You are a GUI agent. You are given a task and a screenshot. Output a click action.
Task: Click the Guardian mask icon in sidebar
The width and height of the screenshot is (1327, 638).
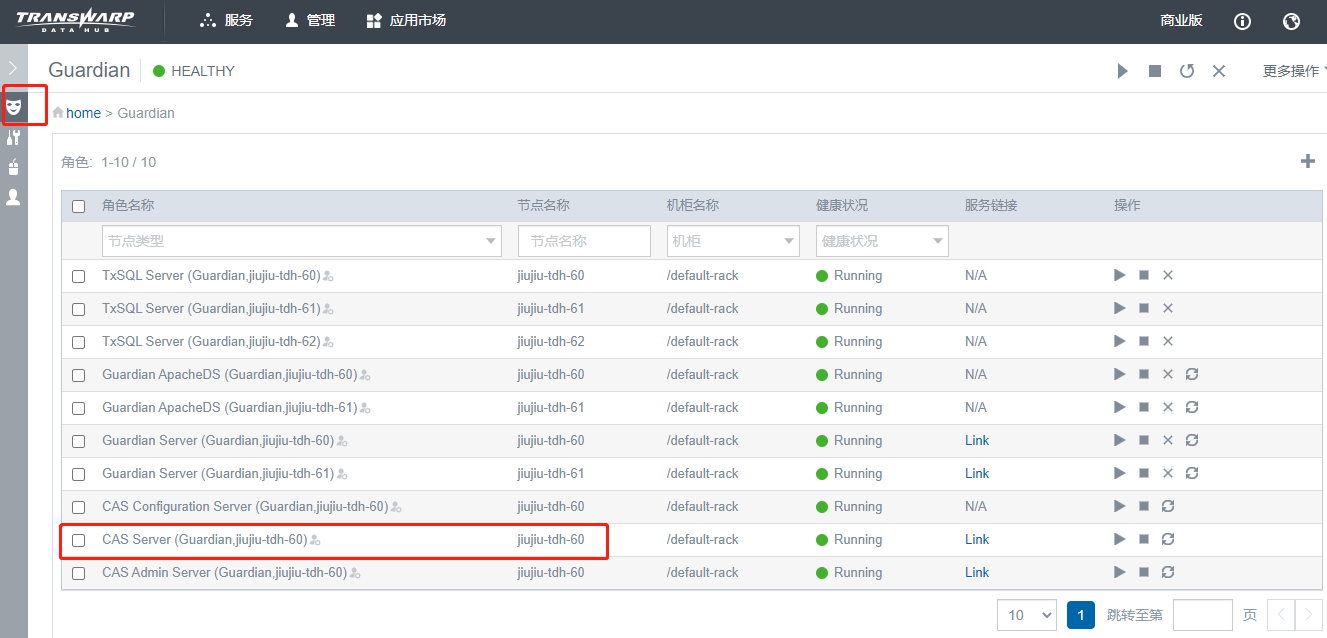point(14,105)
